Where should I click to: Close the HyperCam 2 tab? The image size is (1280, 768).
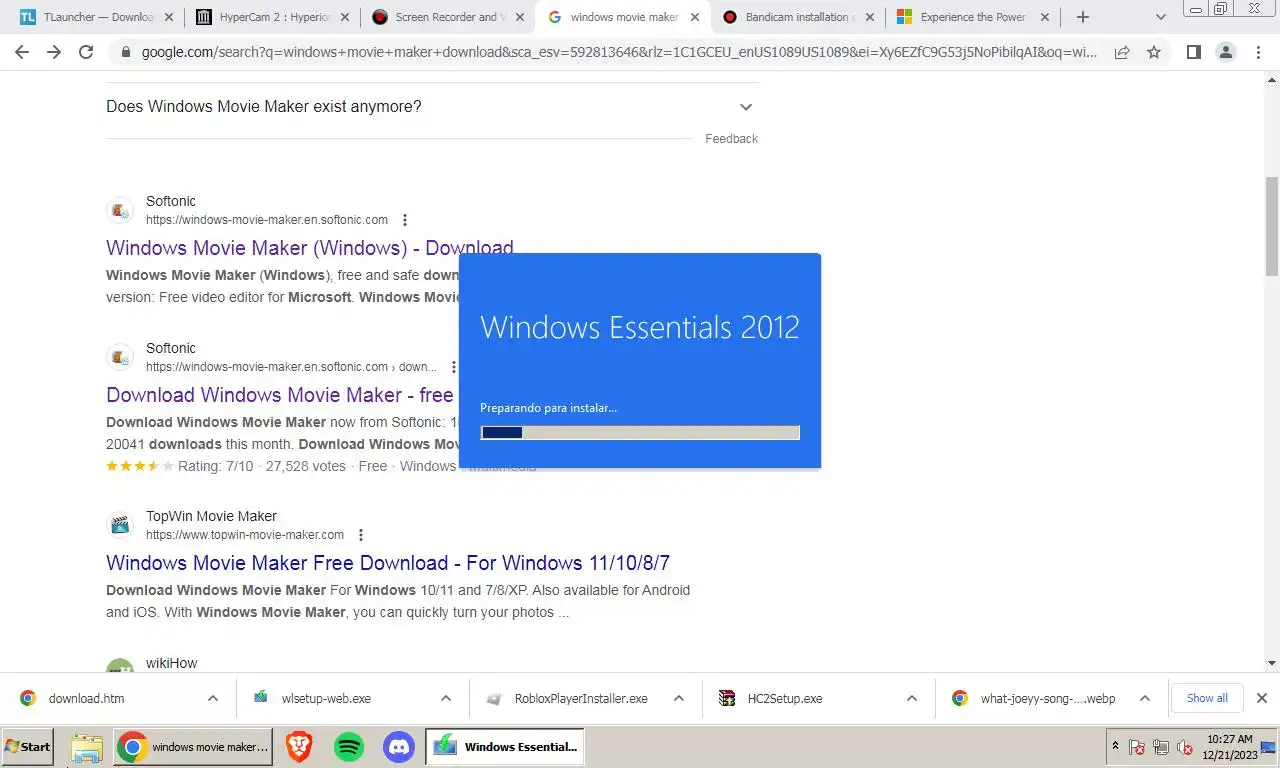[x=344, y=17]
